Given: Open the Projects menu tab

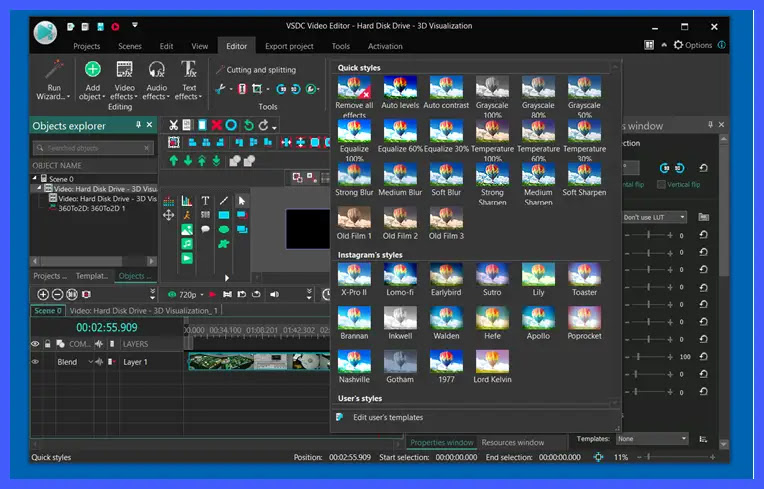Looking at the screenshot, I should (86, 46).
